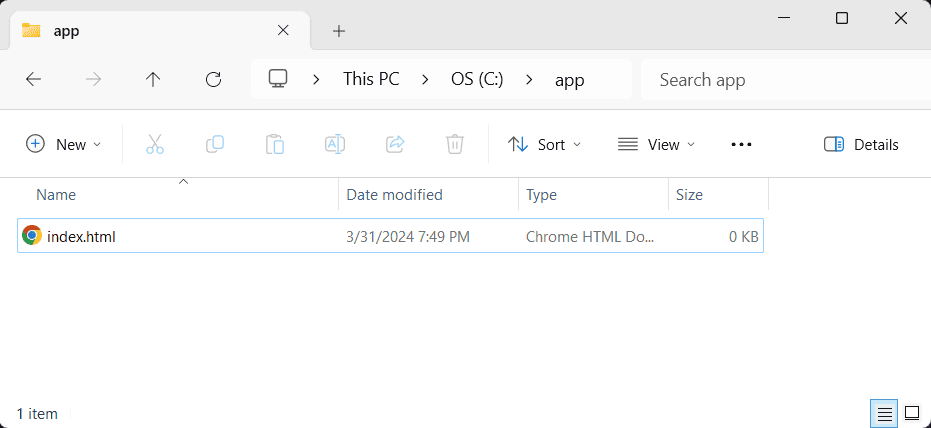Click OS (C:) in the address breadcrumb
Viewport: 931px width, 428px height.
pos(477,80)
